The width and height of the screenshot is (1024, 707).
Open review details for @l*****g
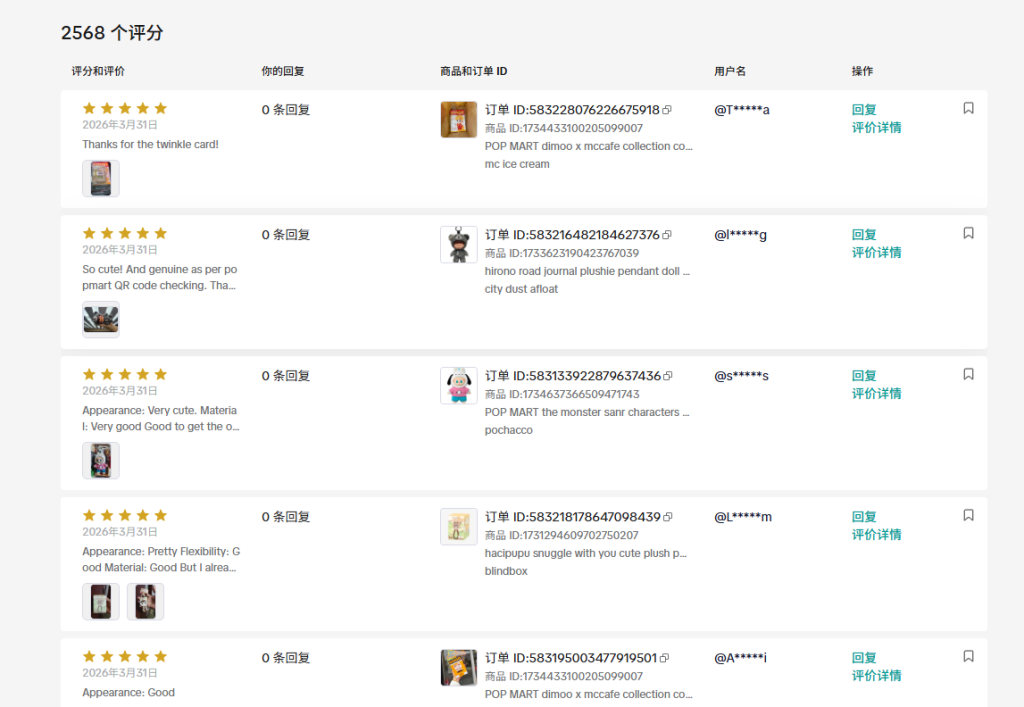point(876,253)
